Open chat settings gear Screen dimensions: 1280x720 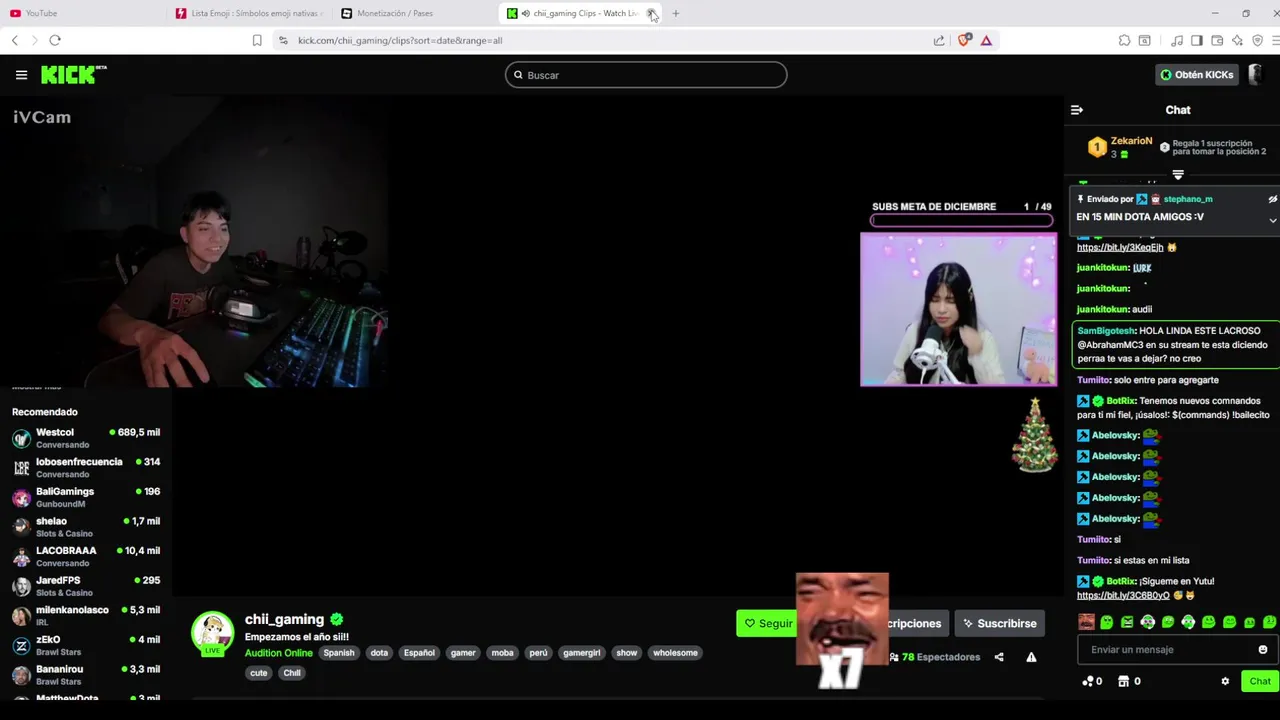[1225, 681]
